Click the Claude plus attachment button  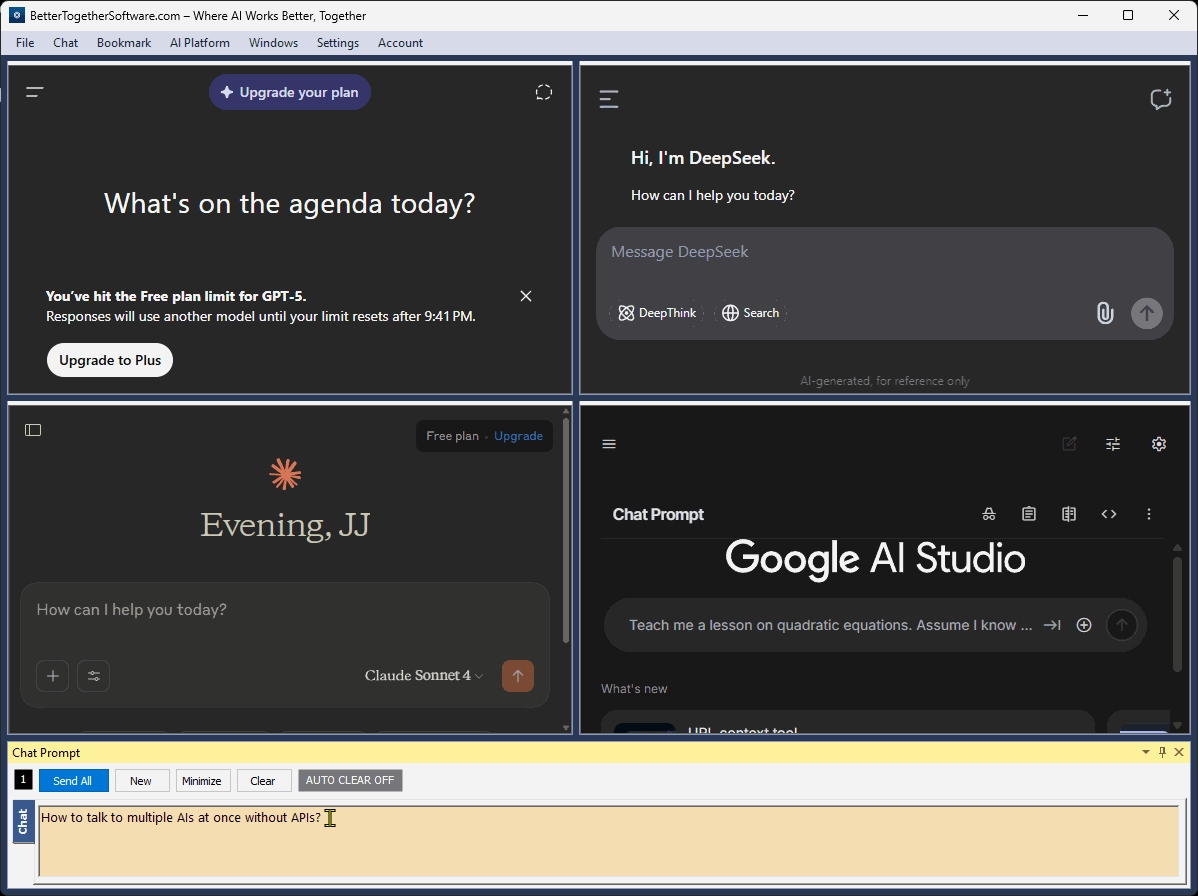53,676
